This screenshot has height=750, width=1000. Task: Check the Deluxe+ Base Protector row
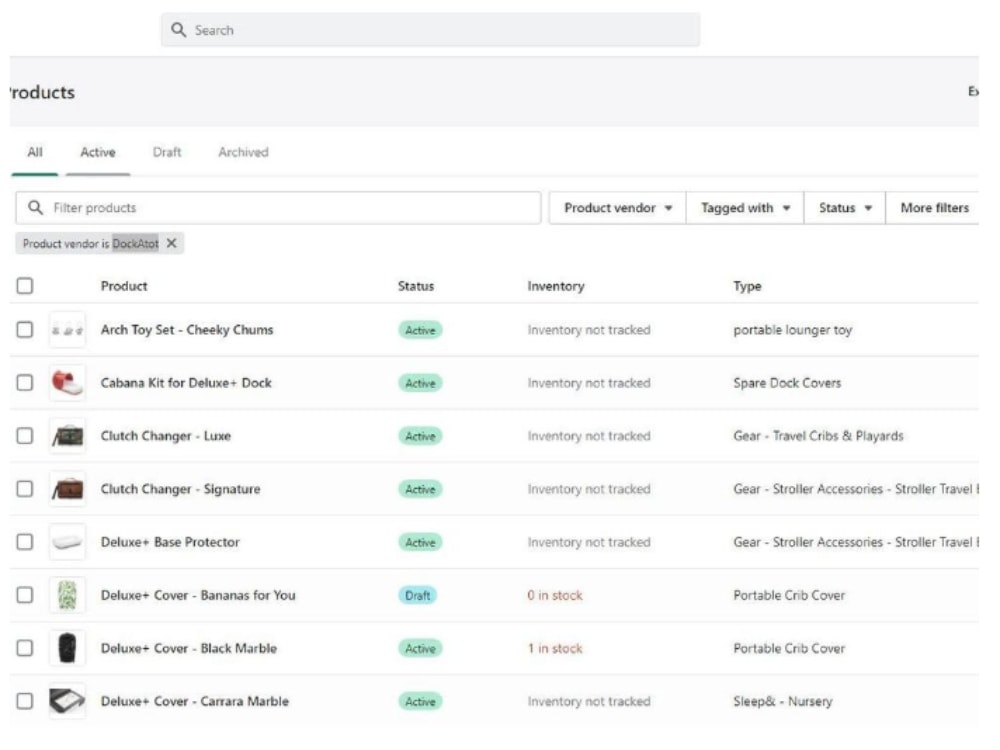click(x=25, y=542)
